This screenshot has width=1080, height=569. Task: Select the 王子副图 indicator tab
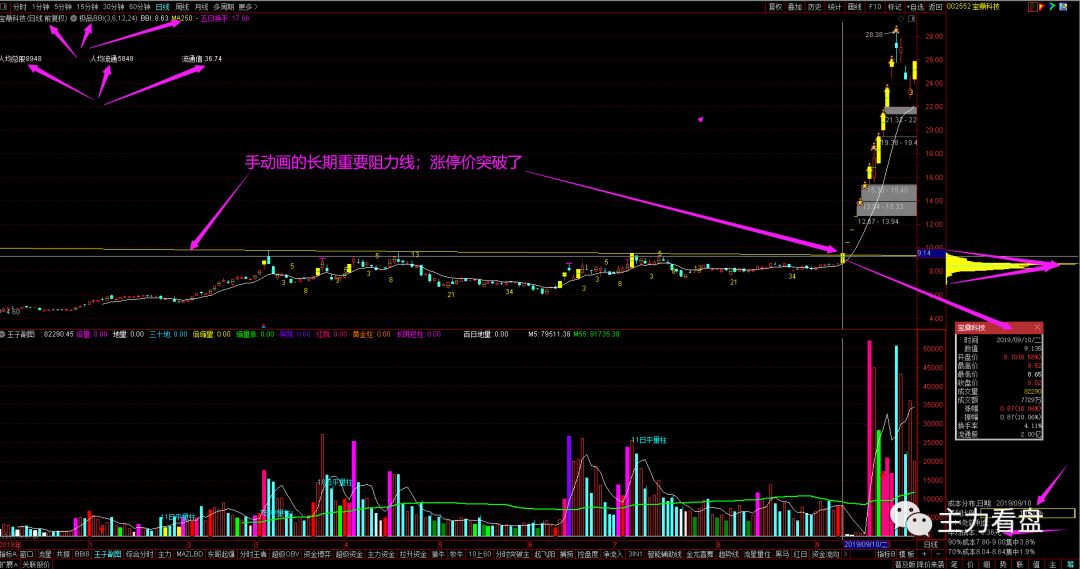[x=108, y=555]
